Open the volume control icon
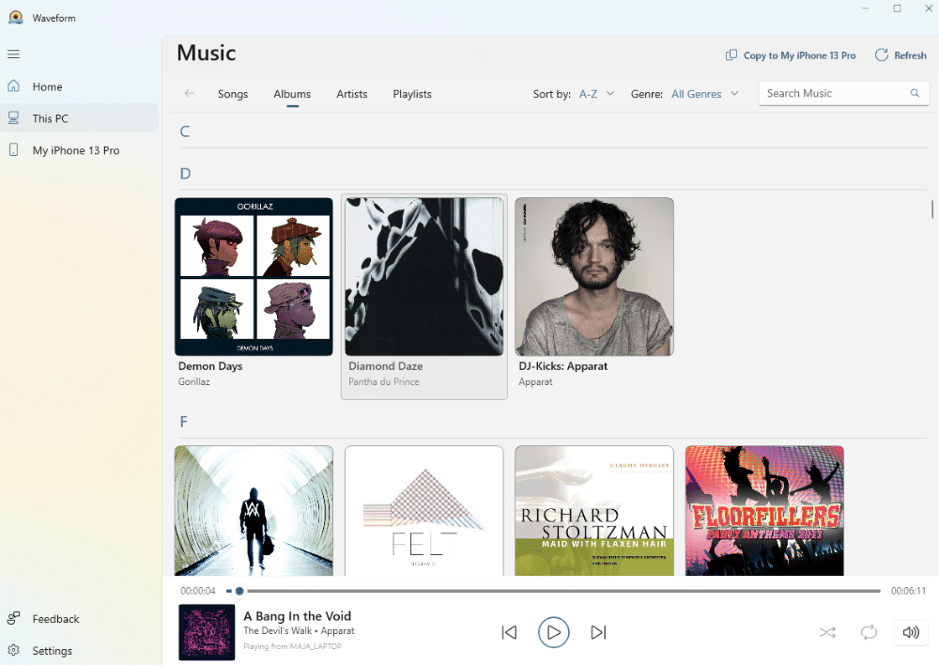The width and height of the screenshot is (939, 666). click(x=910, y=632)
